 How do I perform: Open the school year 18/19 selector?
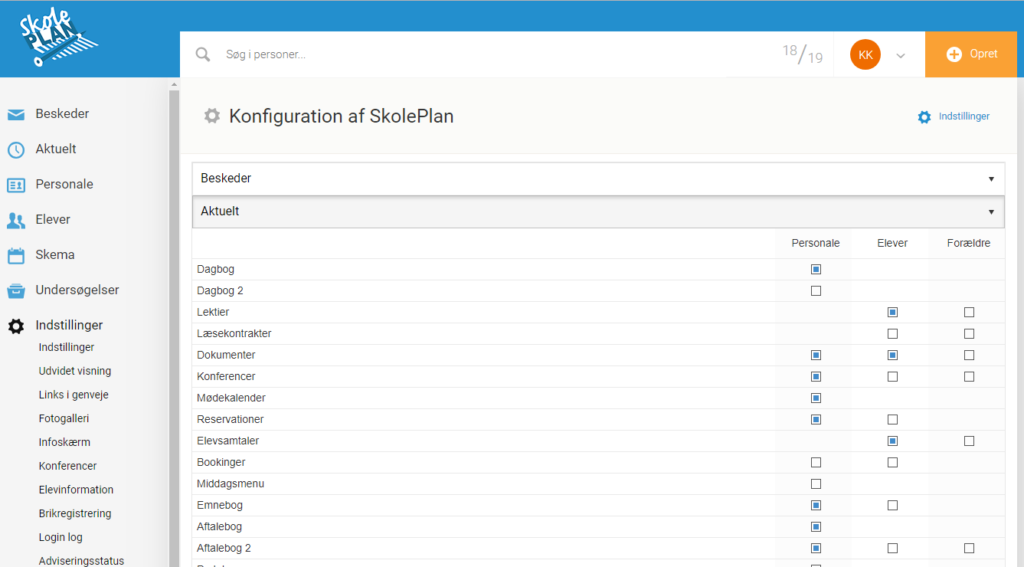click(803, 54)
